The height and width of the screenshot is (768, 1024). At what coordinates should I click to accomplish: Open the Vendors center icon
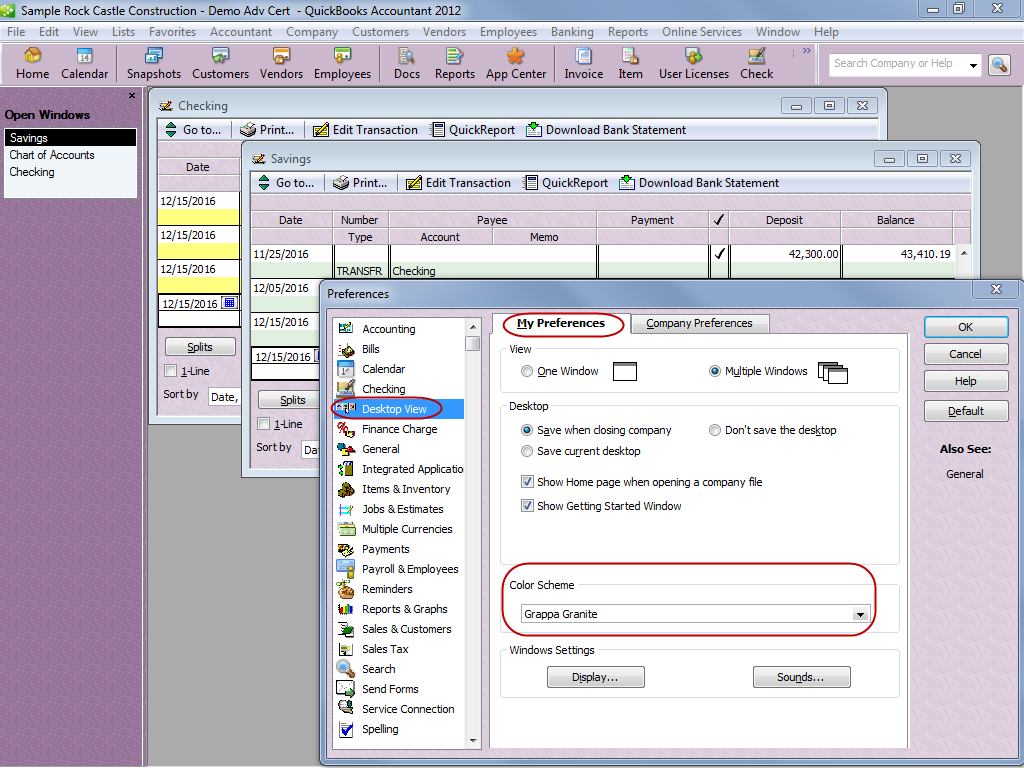pyautogui.click(x=281, y=64)
